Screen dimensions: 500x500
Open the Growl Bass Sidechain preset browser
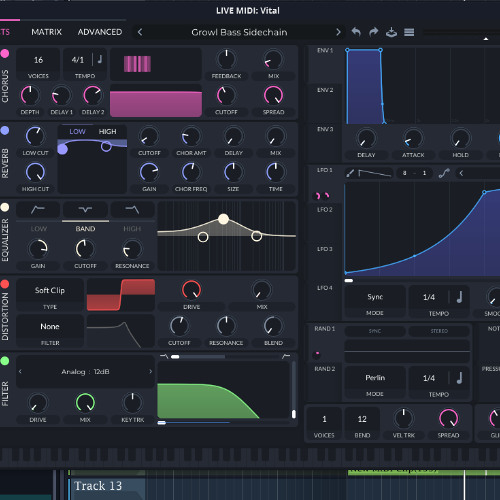(239, 32)
